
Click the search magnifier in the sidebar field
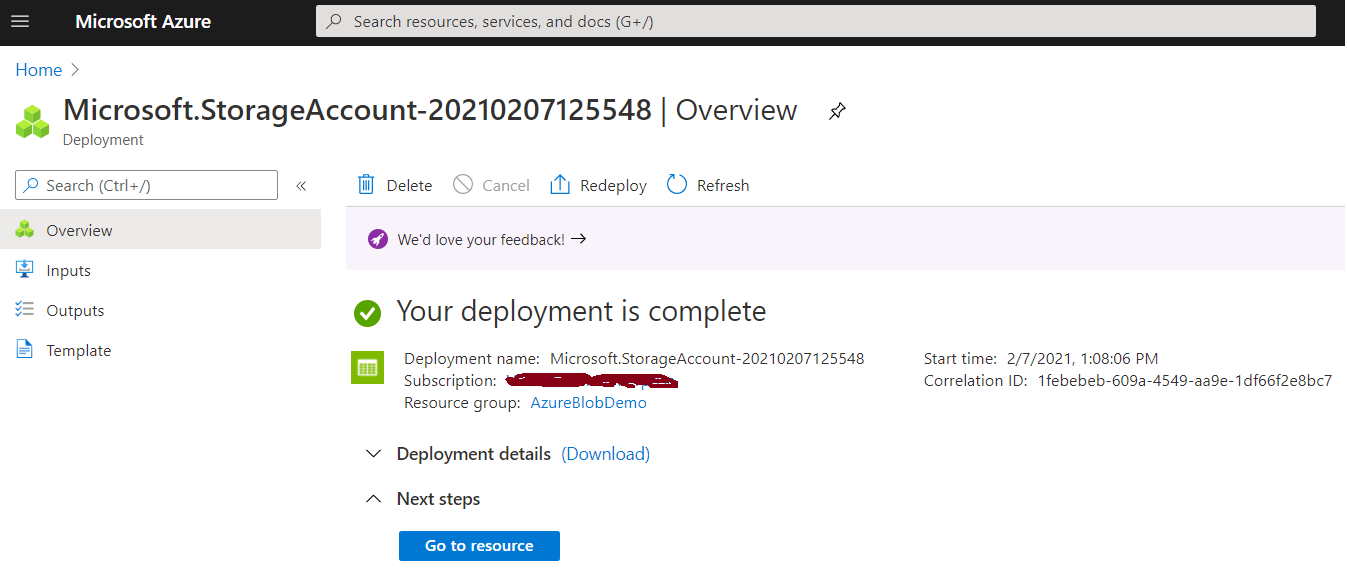click(x=32, y=185)
